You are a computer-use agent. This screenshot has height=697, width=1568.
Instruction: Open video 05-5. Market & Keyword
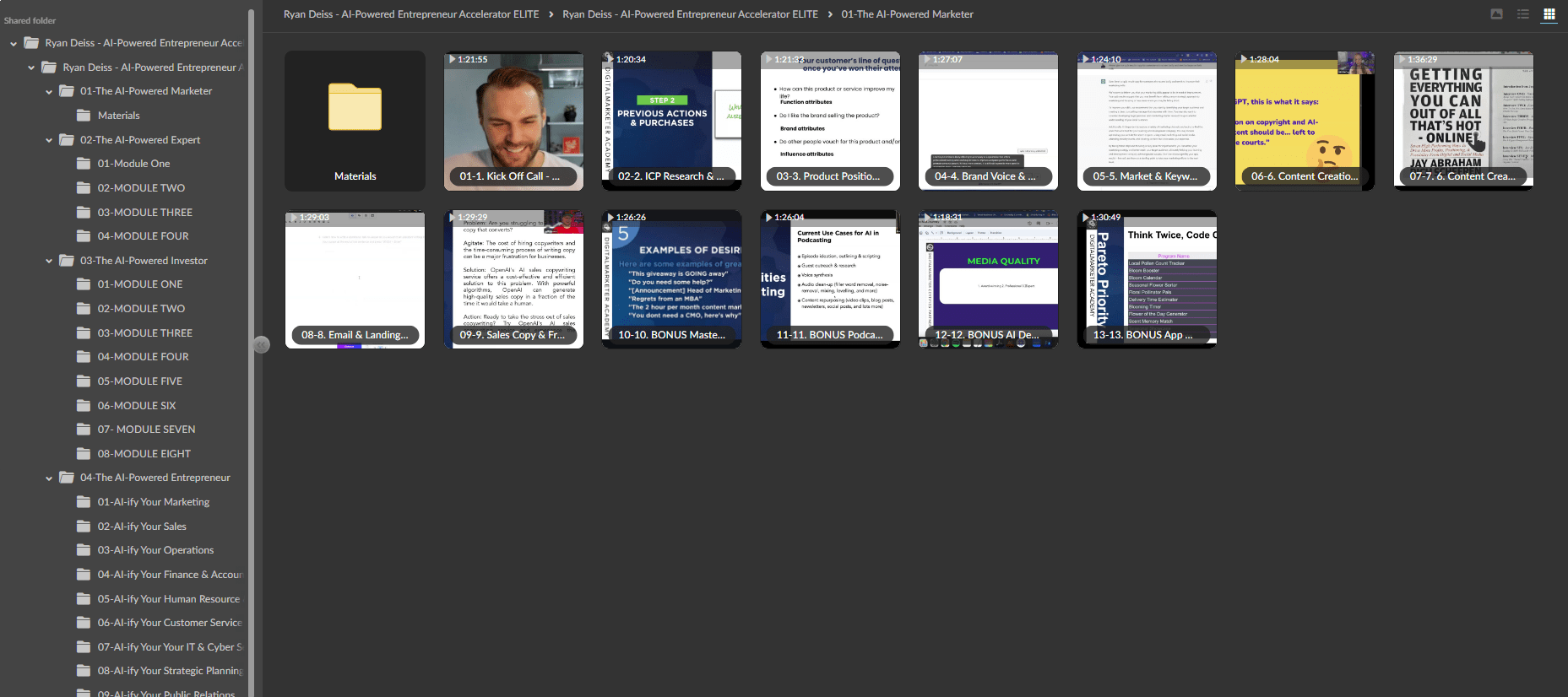pyautogui.click(x=1147, y=121)
